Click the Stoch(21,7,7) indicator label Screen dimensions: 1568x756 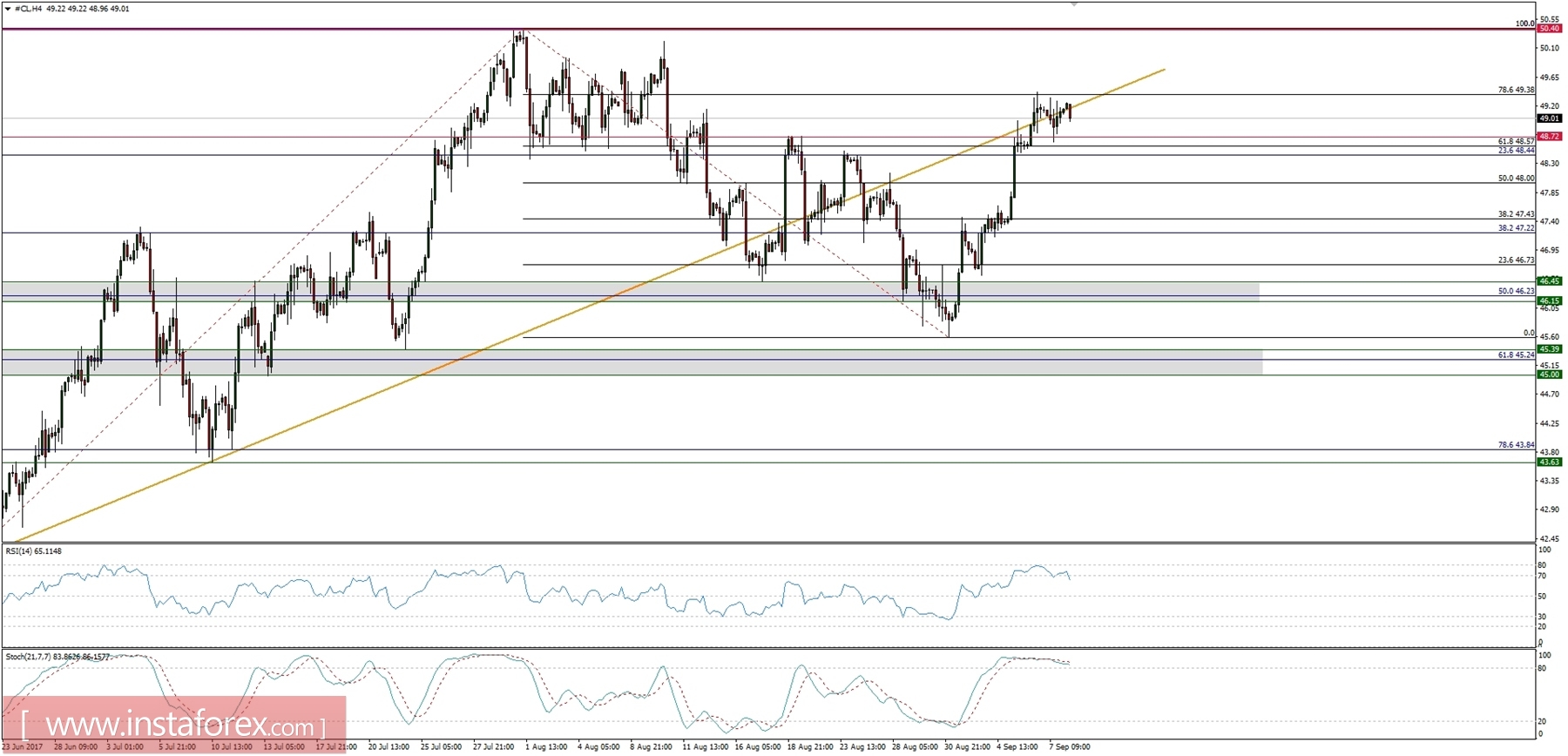coord(57,657)
